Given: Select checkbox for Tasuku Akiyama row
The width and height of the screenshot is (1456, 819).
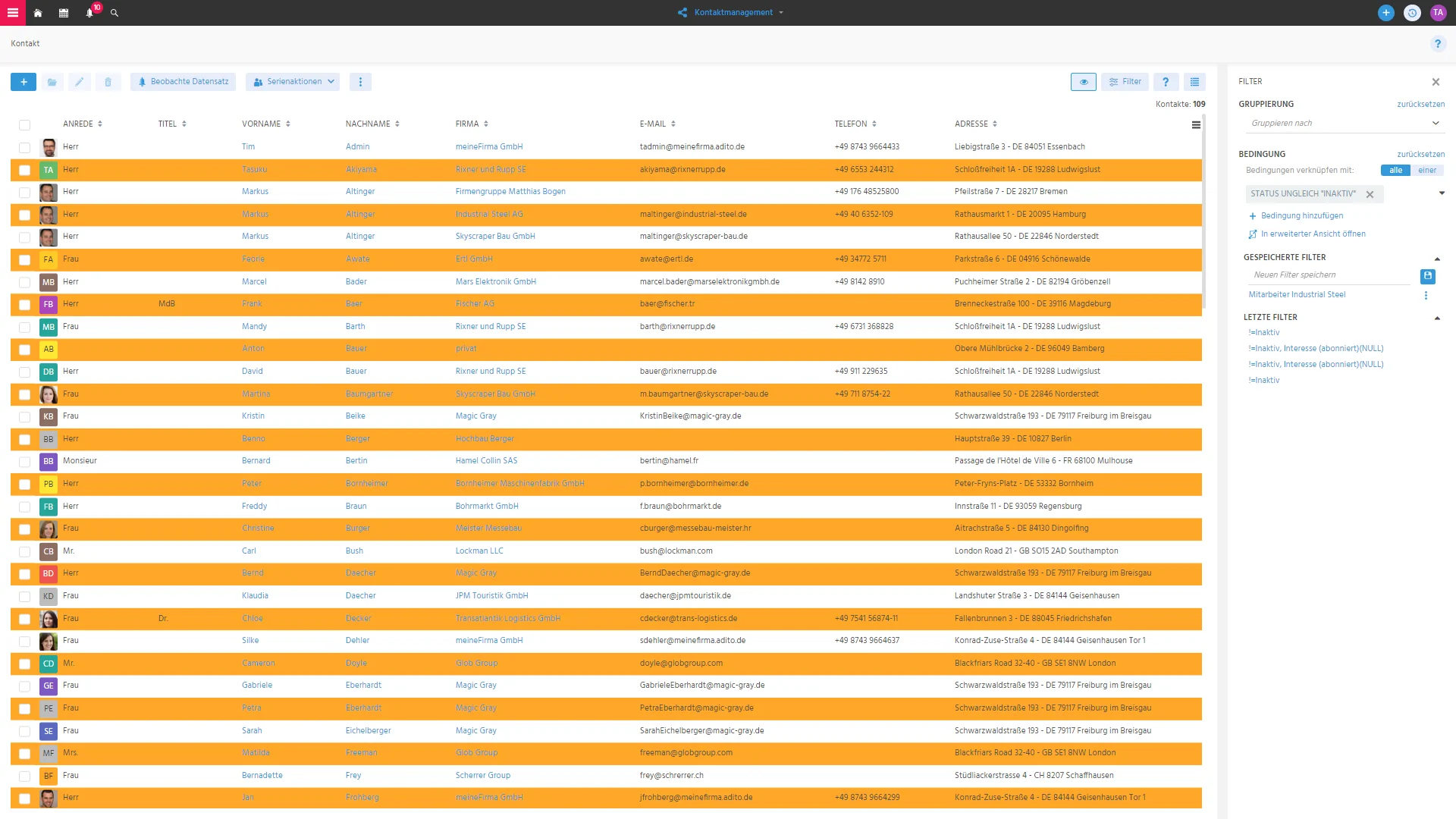Looking at the screenshot, I should [x=24, y=171].
